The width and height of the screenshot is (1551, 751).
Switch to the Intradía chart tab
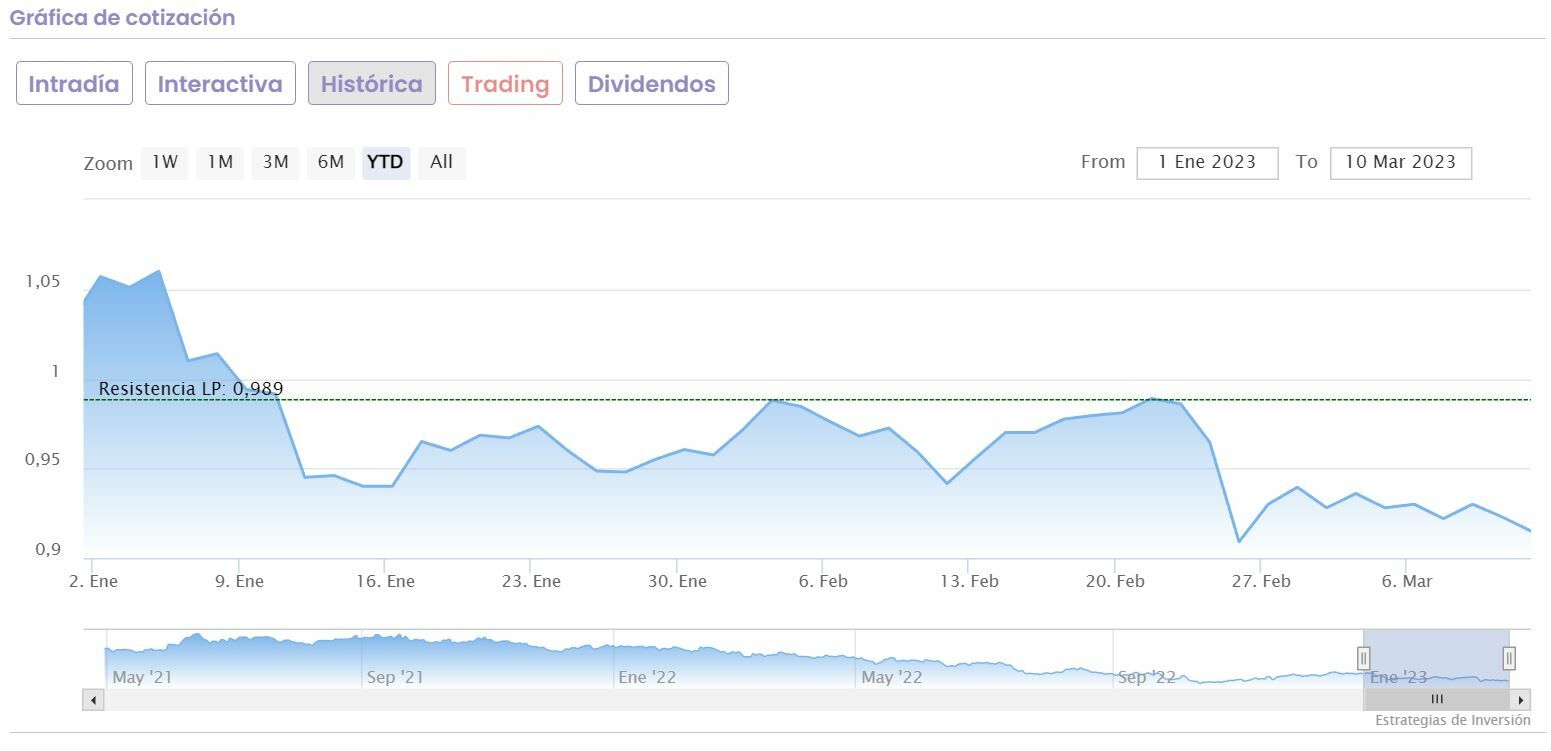(x=74, y=83)
